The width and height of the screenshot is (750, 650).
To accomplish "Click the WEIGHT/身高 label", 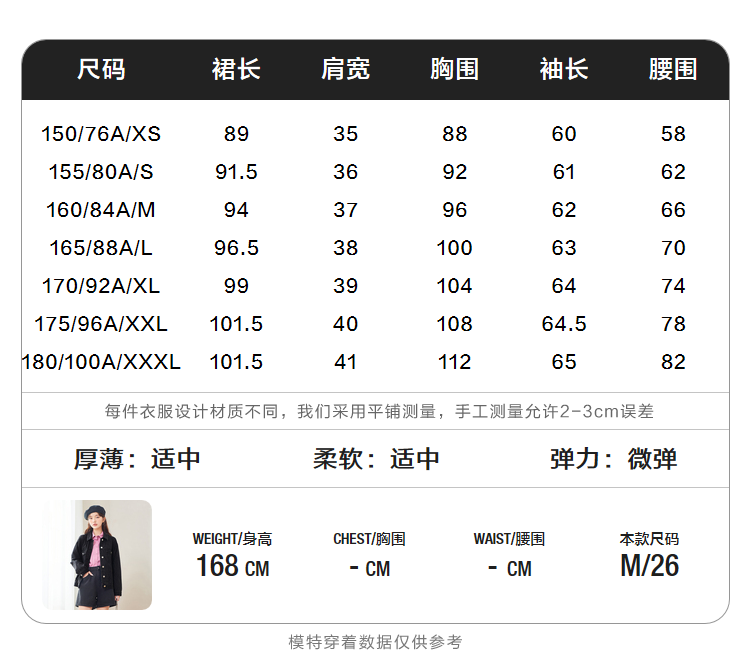I will click(232, 539).
